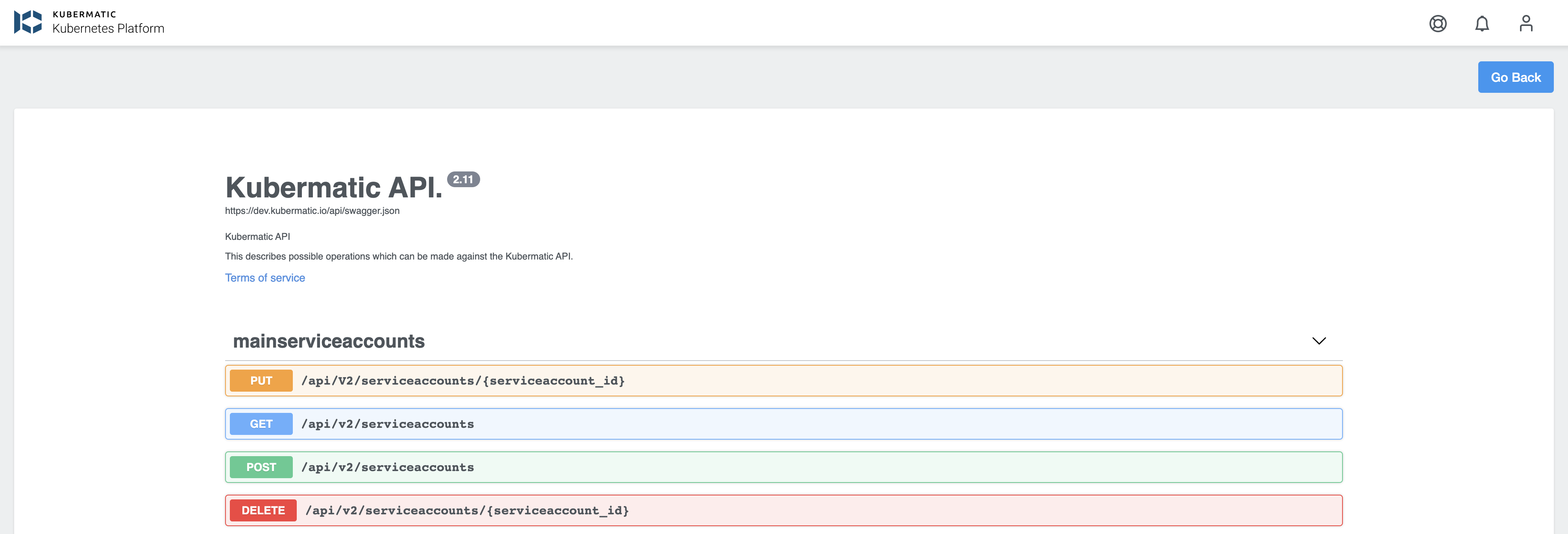Click the swagger.json URL link
This screenshot has width=1568, height=534.
click(x=312, y=210)
